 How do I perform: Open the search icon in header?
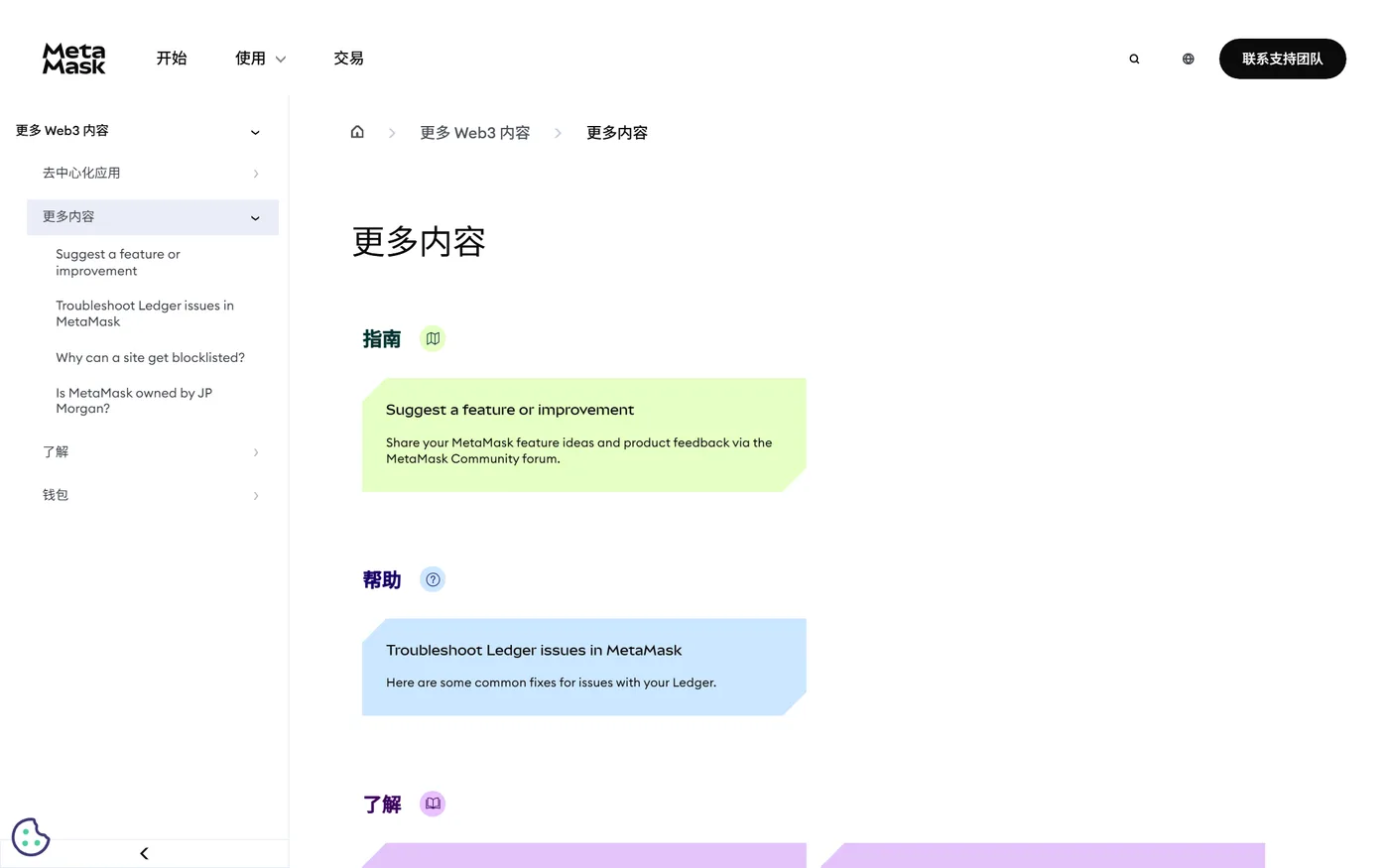(x=1134, y=59)
